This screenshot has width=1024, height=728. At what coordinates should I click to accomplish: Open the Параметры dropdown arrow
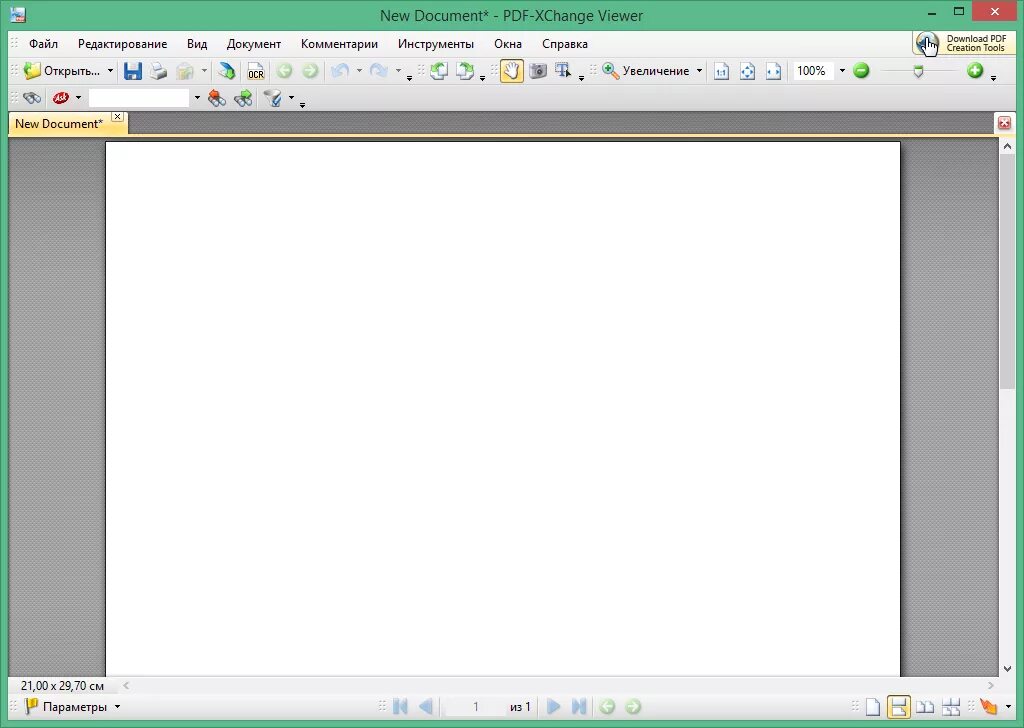118,706
